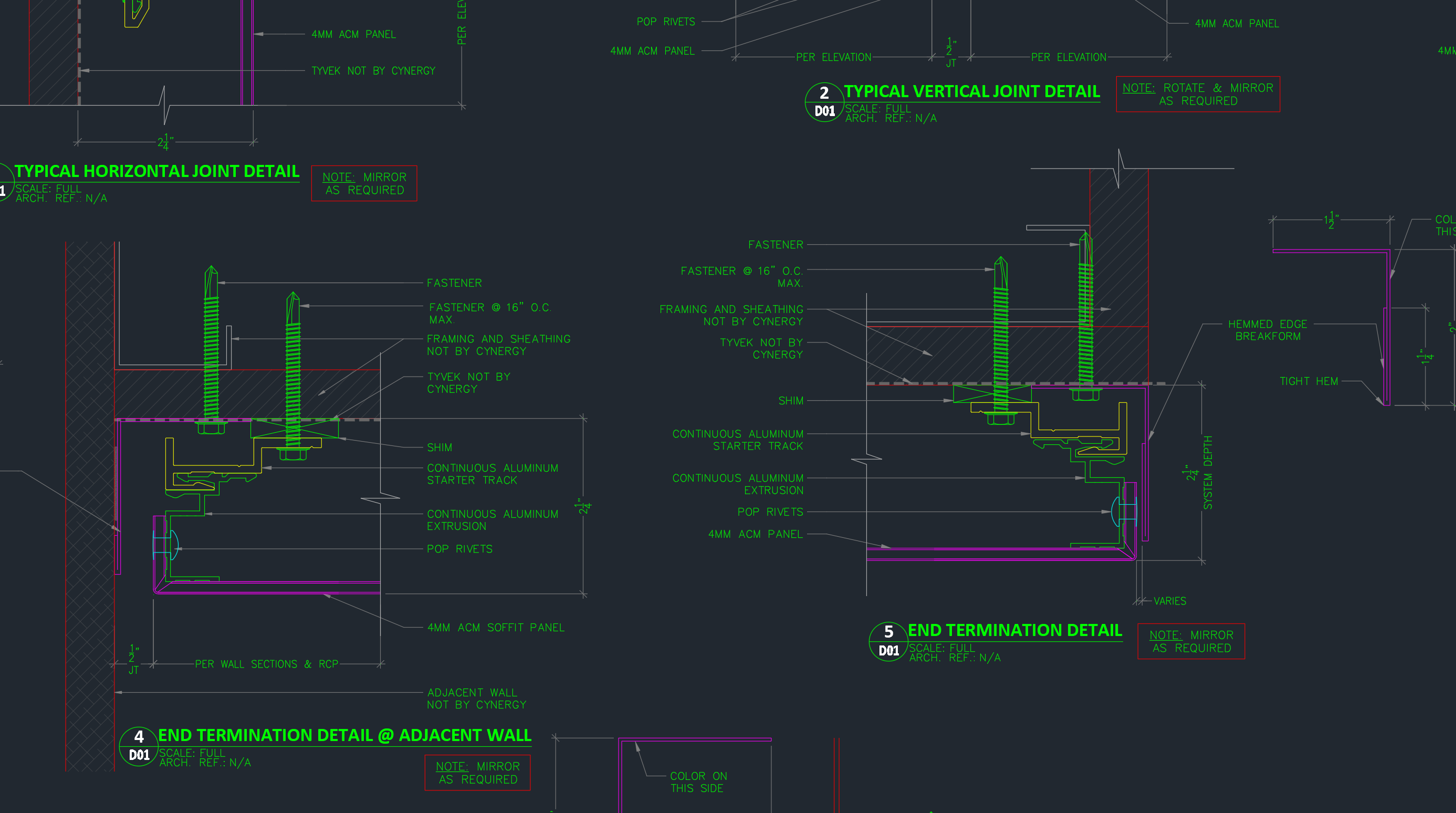Click the detail 2 D01 number bubble
Image resolution: width=1456 pixels, height=813 pixels.
[x=824, y=102]
